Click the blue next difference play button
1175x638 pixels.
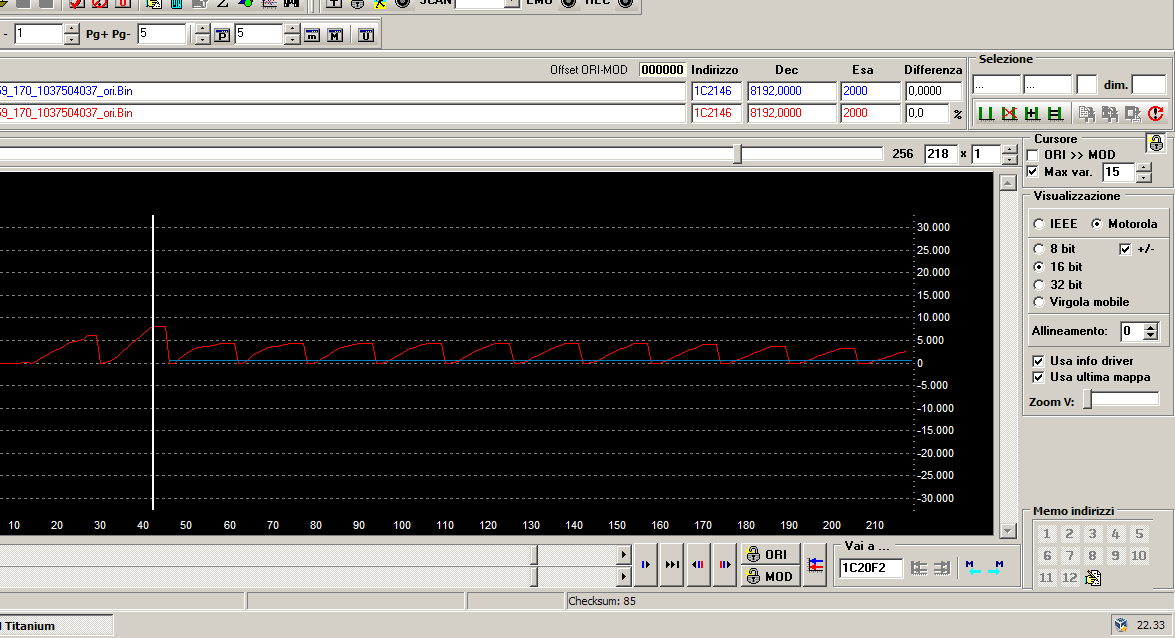645,565
